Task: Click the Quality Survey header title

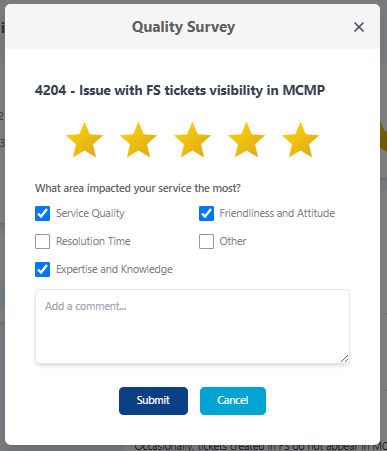Action: [183, 27]
